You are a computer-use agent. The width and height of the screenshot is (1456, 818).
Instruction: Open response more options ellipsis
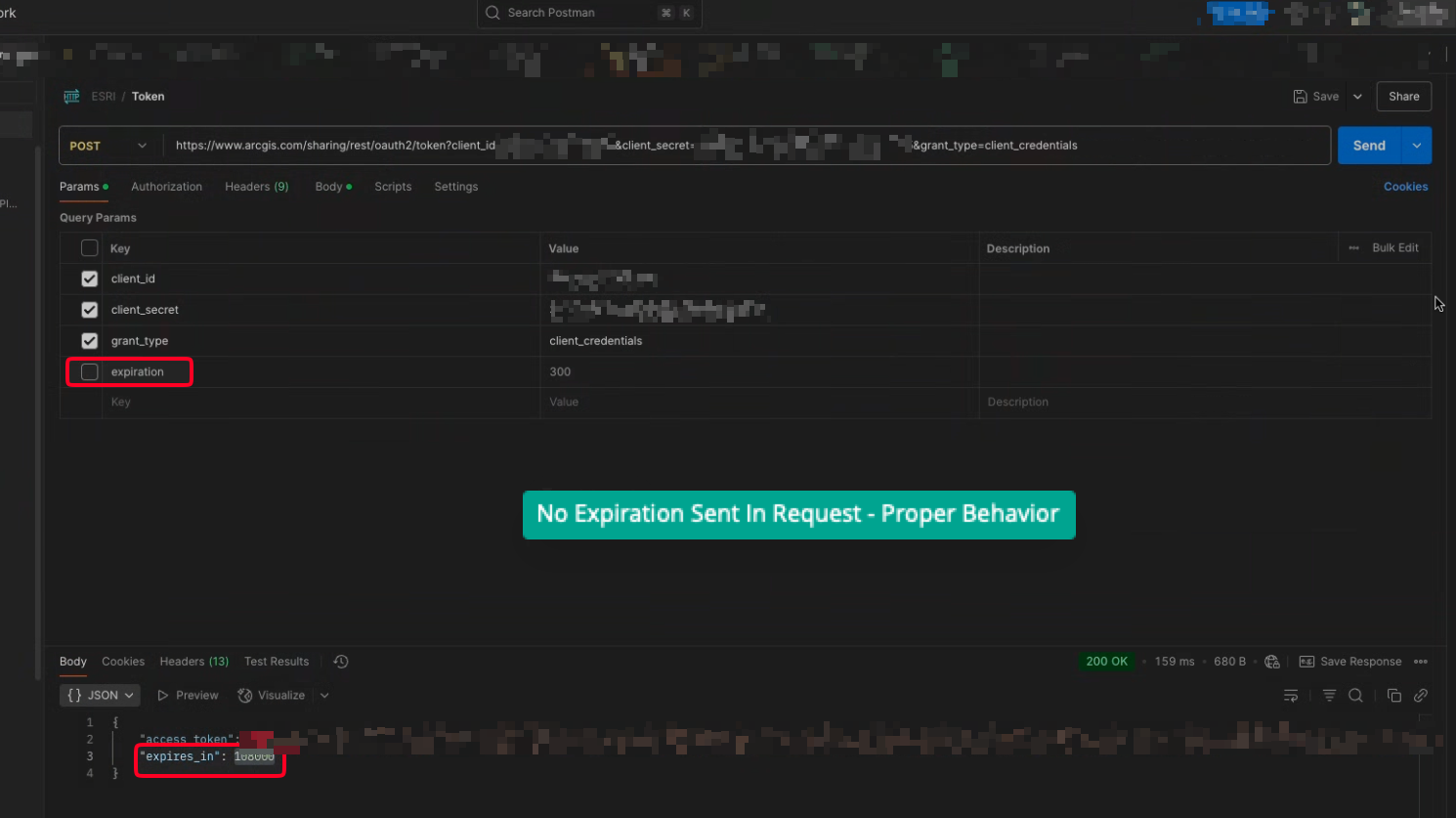[1421, 662]
